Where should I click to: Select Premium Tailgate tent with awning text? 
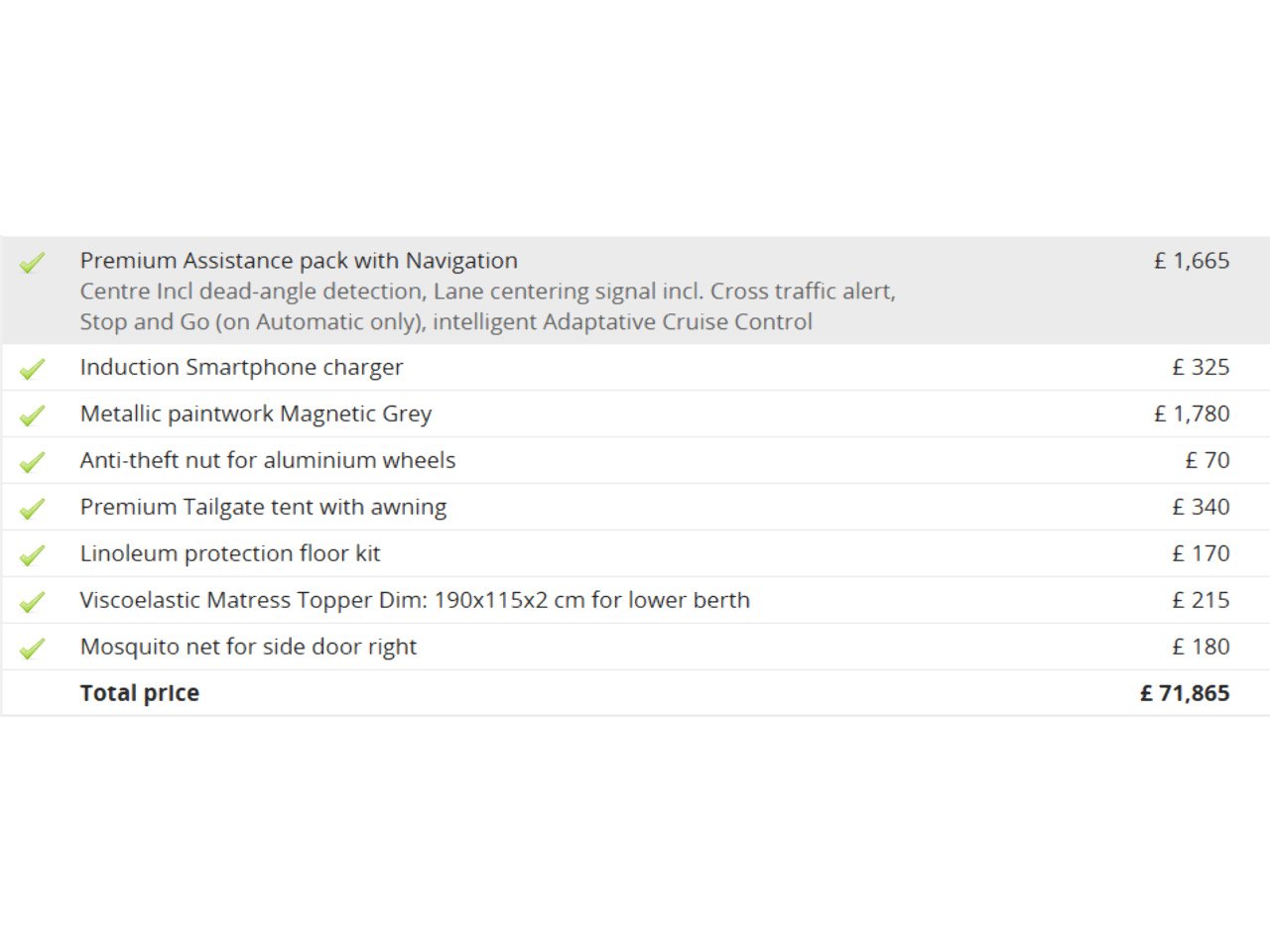pyautogui.click(x=263, y=507)
